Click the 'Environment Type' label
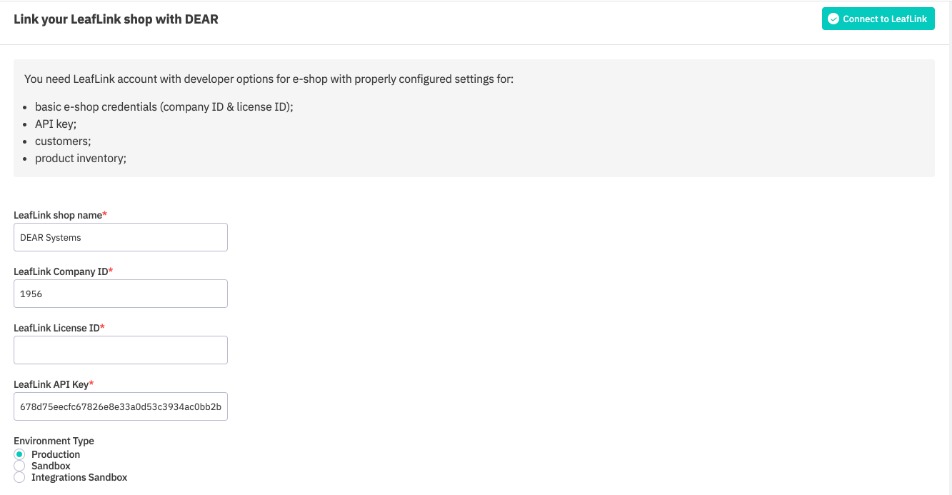The width and height of the screenshot is (952, 495). coord(53,440)
